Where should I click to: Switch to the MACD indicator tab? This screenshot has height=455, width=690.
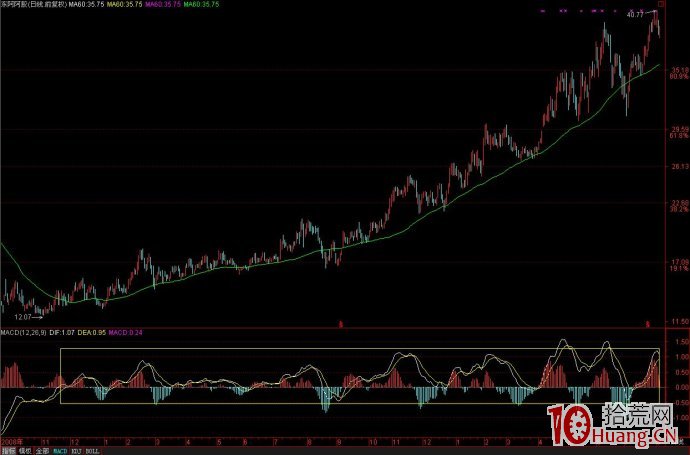59,450
